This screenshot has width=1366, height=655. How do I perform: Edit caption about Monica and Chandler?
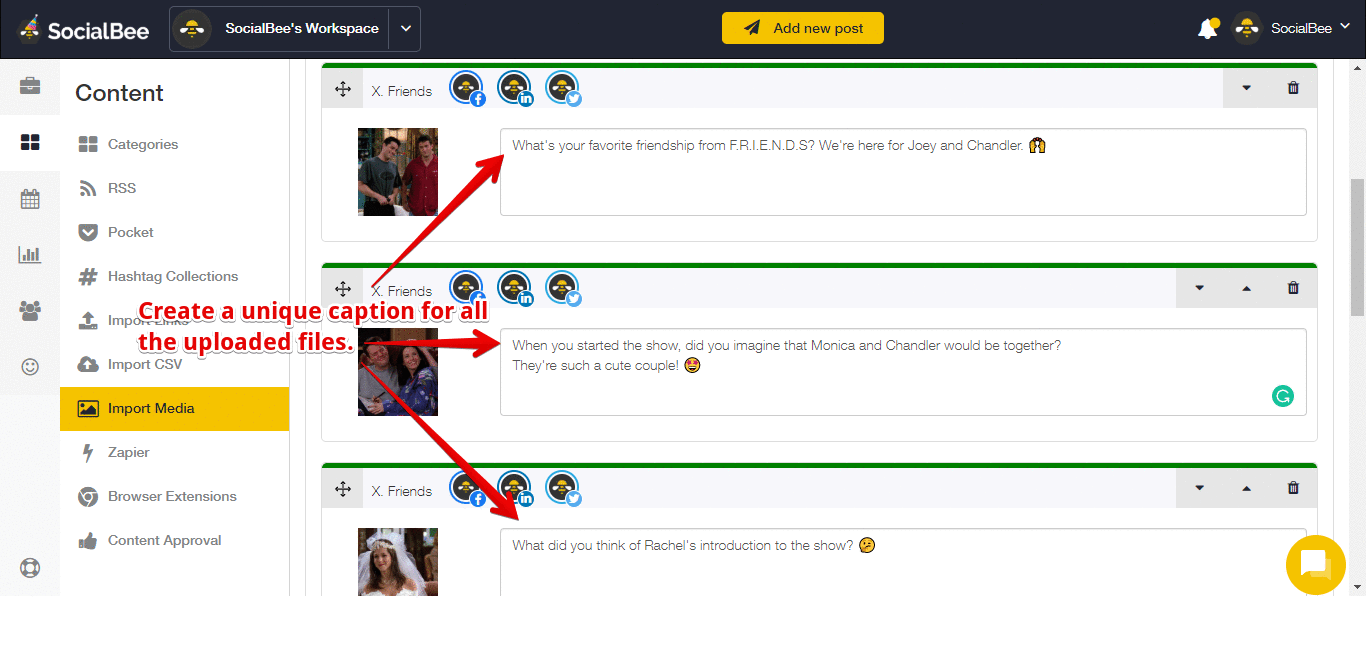click(903, 372)
